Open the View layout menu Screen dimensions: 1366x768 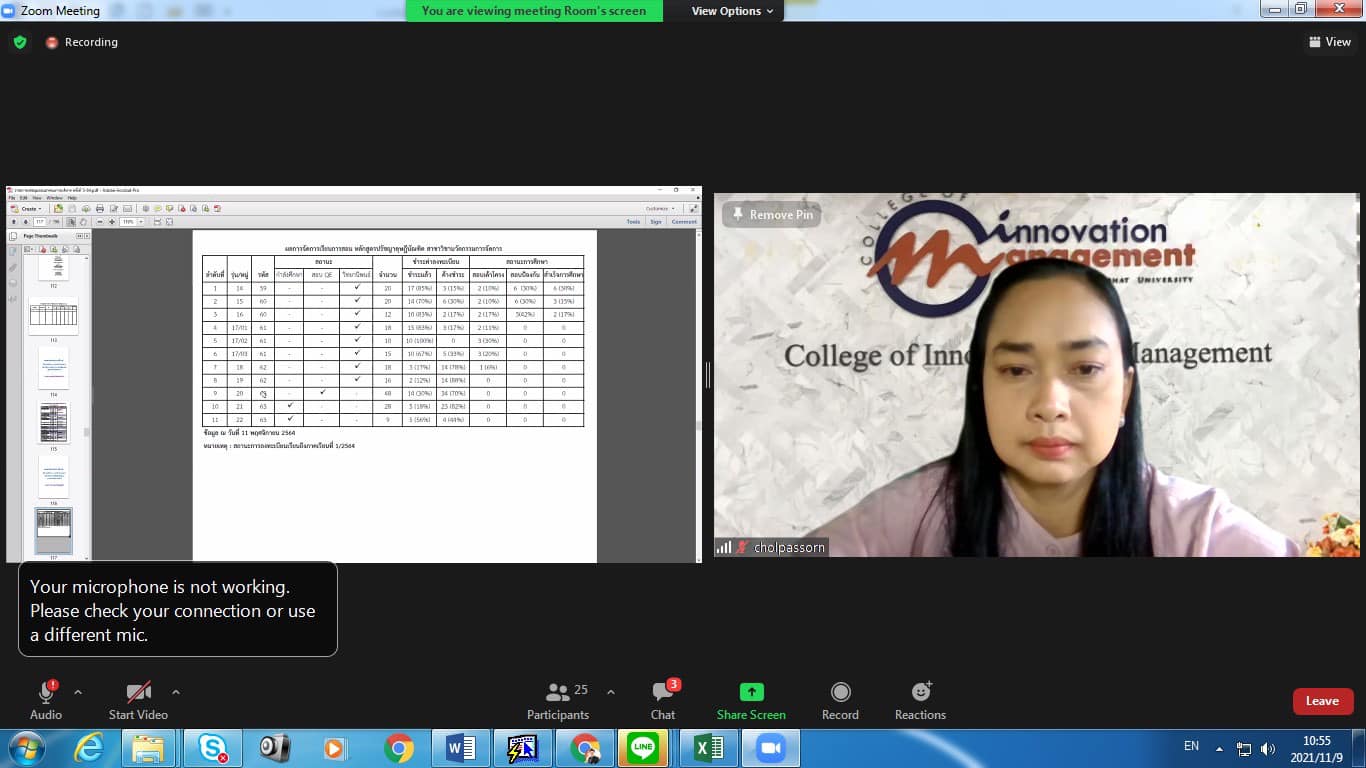[x=1329, y=42]
